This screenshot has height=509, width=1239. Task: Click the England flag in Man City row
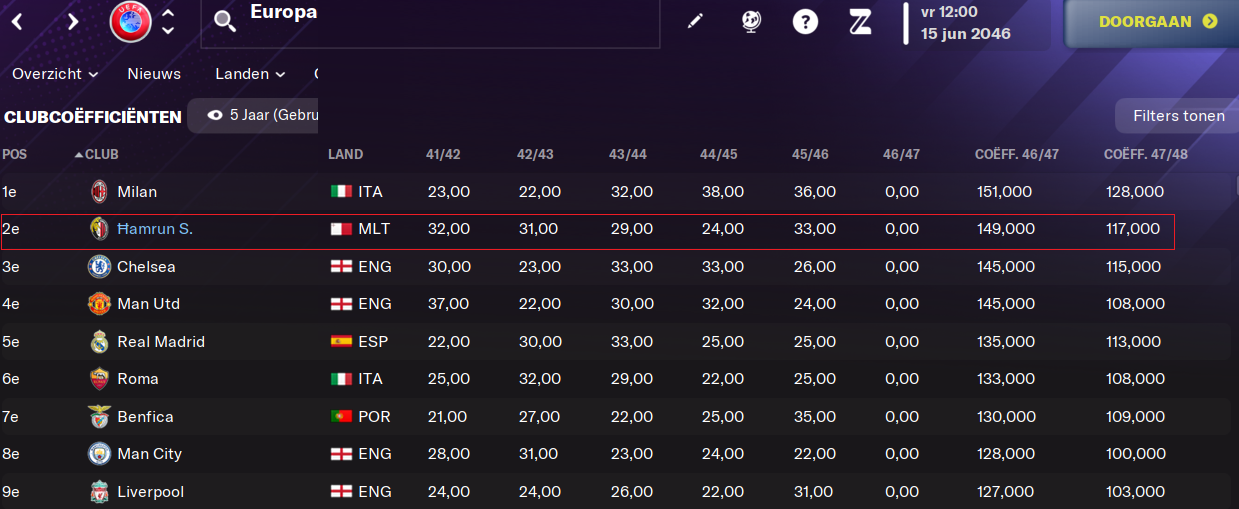coord(341,453)
